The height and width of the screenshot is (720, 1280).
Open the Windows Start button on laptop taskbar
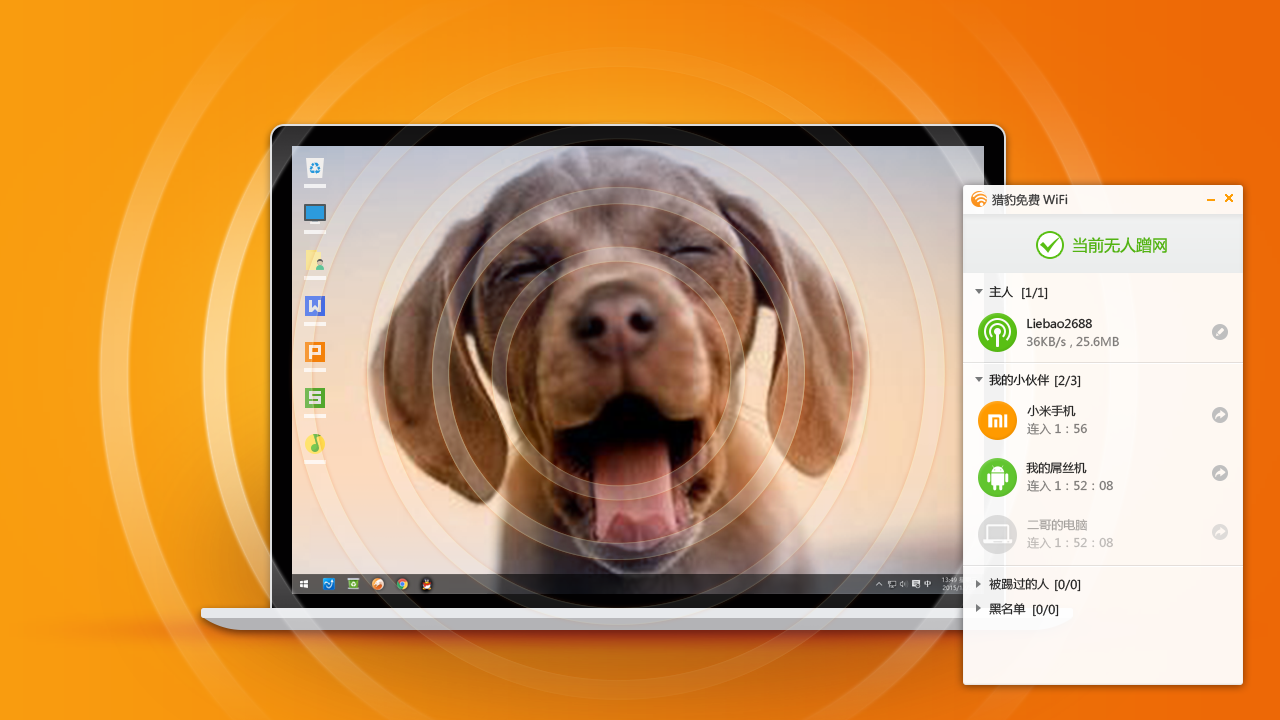304,584
